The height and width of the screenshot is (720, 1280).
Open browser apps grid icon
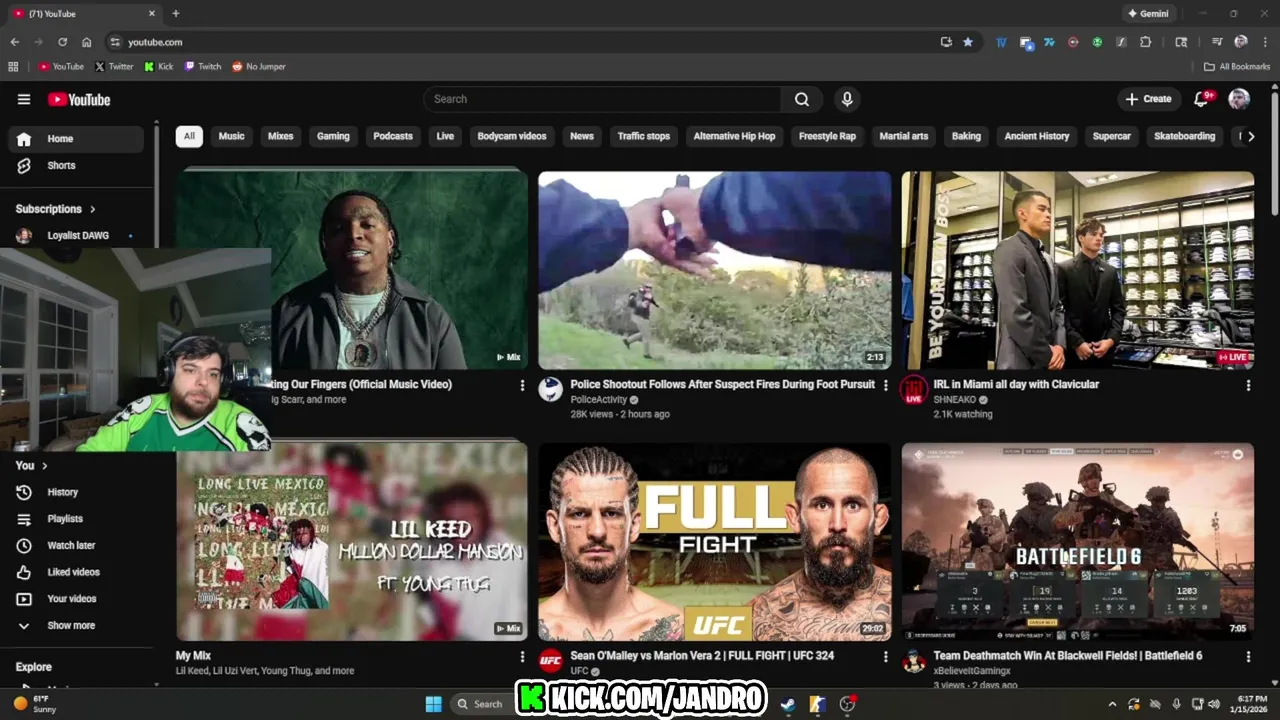[x=13, y=67]
